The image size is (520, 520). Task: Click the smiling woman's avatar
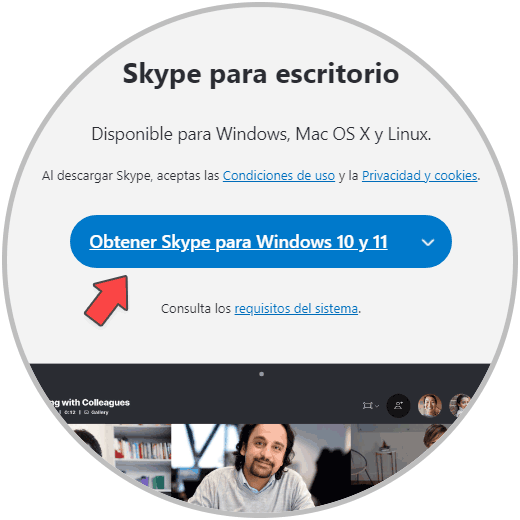click(430, 406)
